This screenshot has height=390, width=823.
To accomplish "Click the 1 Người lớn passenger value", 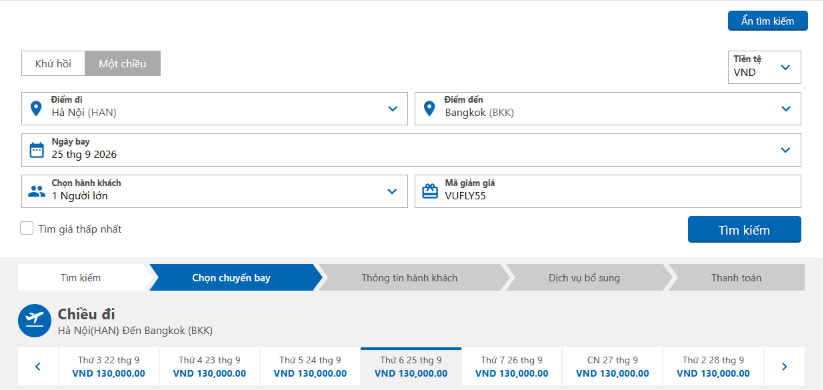I will pyautogui.click(x=80, y=196).
